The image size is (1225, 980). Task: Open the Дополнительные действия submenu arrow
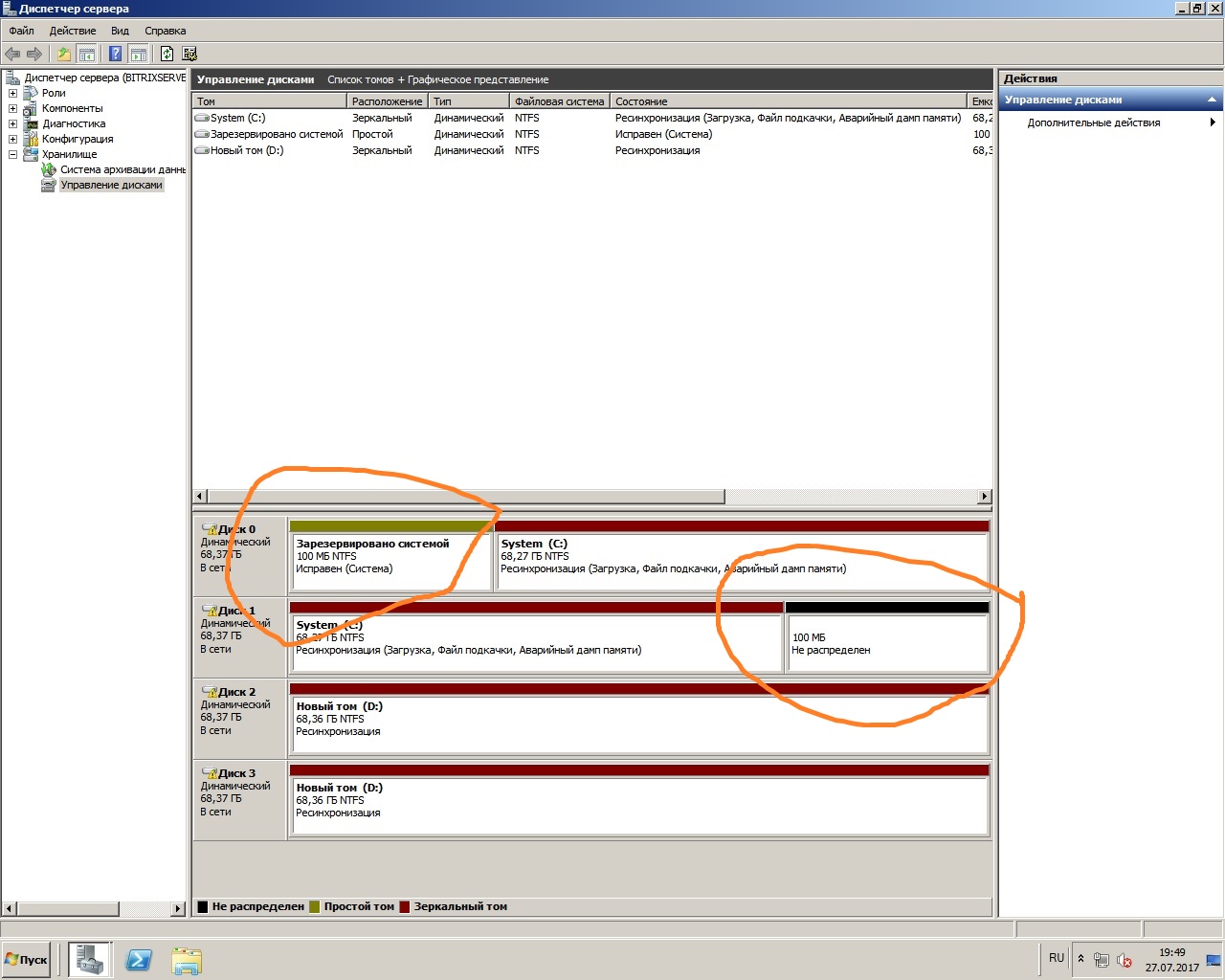pos(1213,122)
